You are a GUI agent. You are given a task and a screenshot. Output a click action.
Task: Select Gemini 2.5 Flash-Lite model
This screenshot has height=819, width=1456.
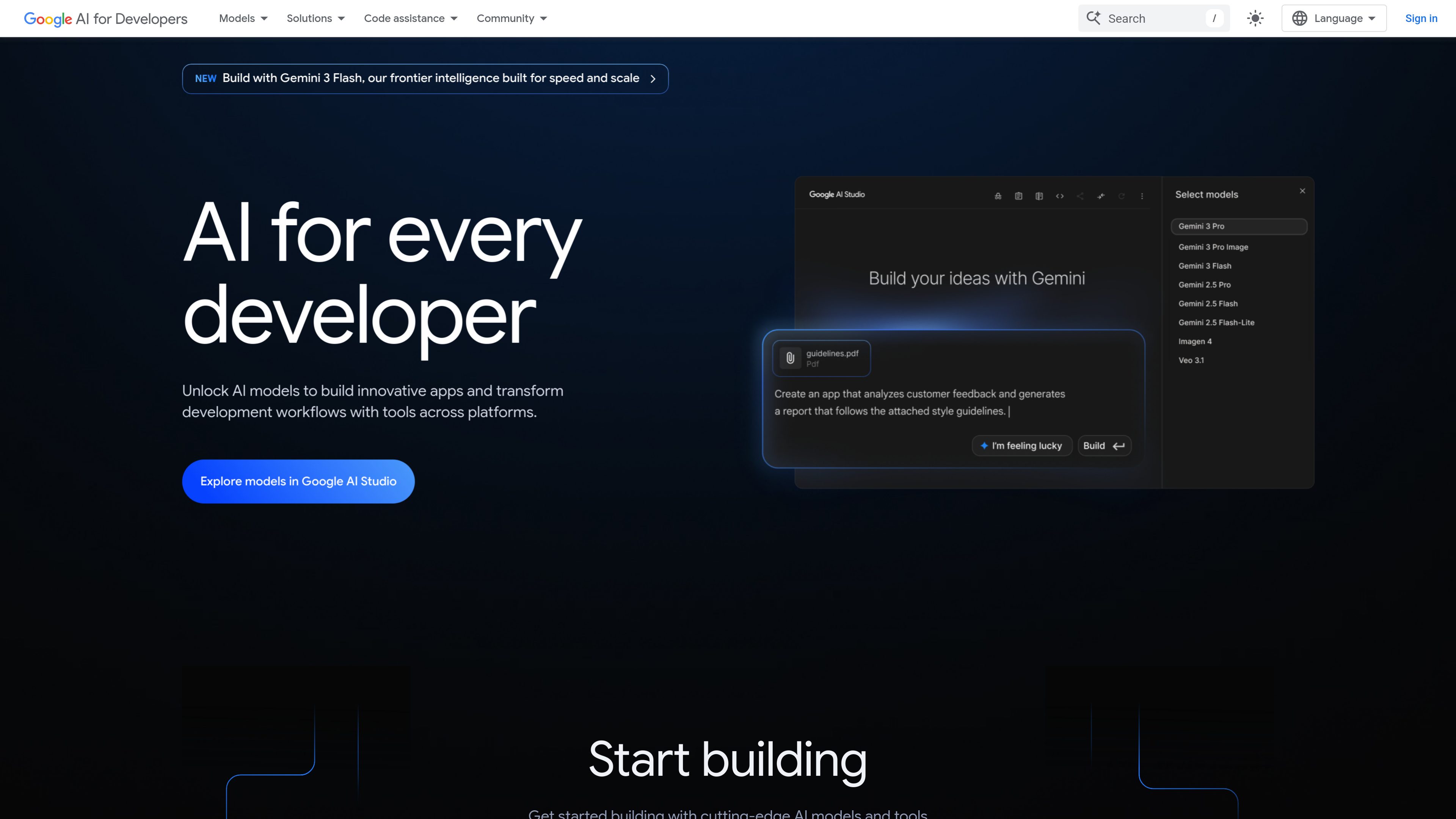point(1216,323)
